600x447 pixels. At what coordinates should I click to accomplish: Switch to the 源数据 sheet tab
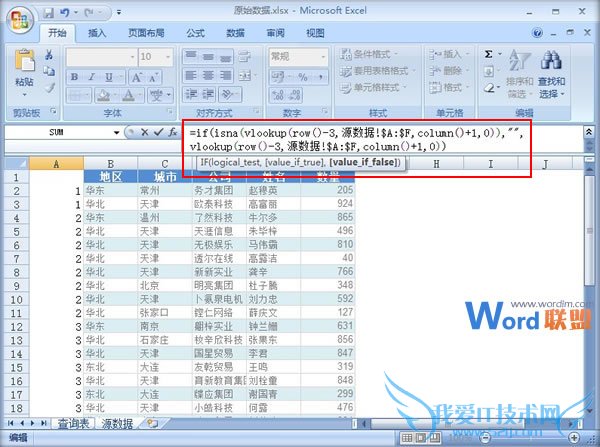click(117, 423)
